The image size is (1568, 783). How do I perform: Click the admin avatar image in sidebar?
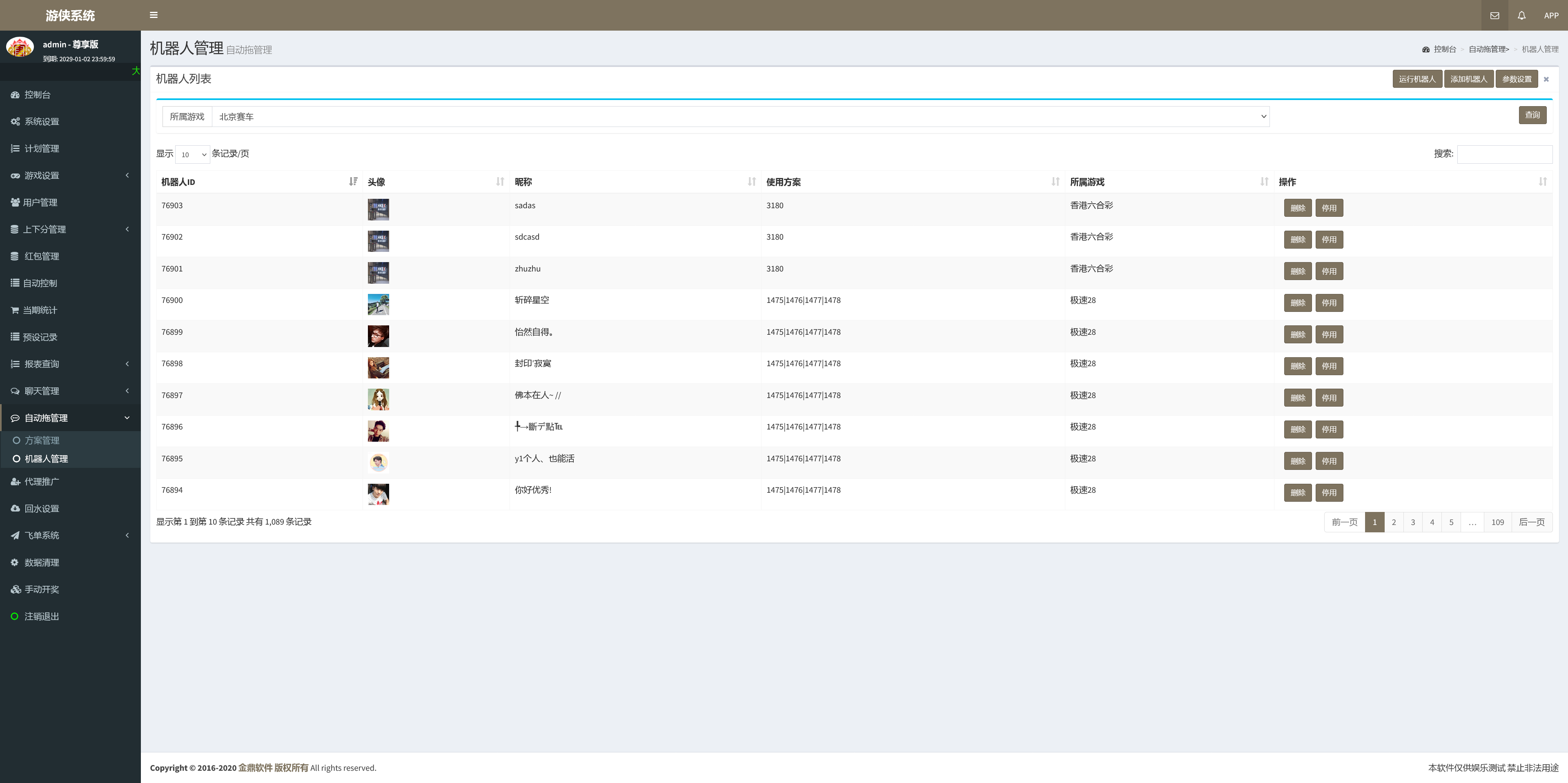pyautogui.click(x=20, y=47)
